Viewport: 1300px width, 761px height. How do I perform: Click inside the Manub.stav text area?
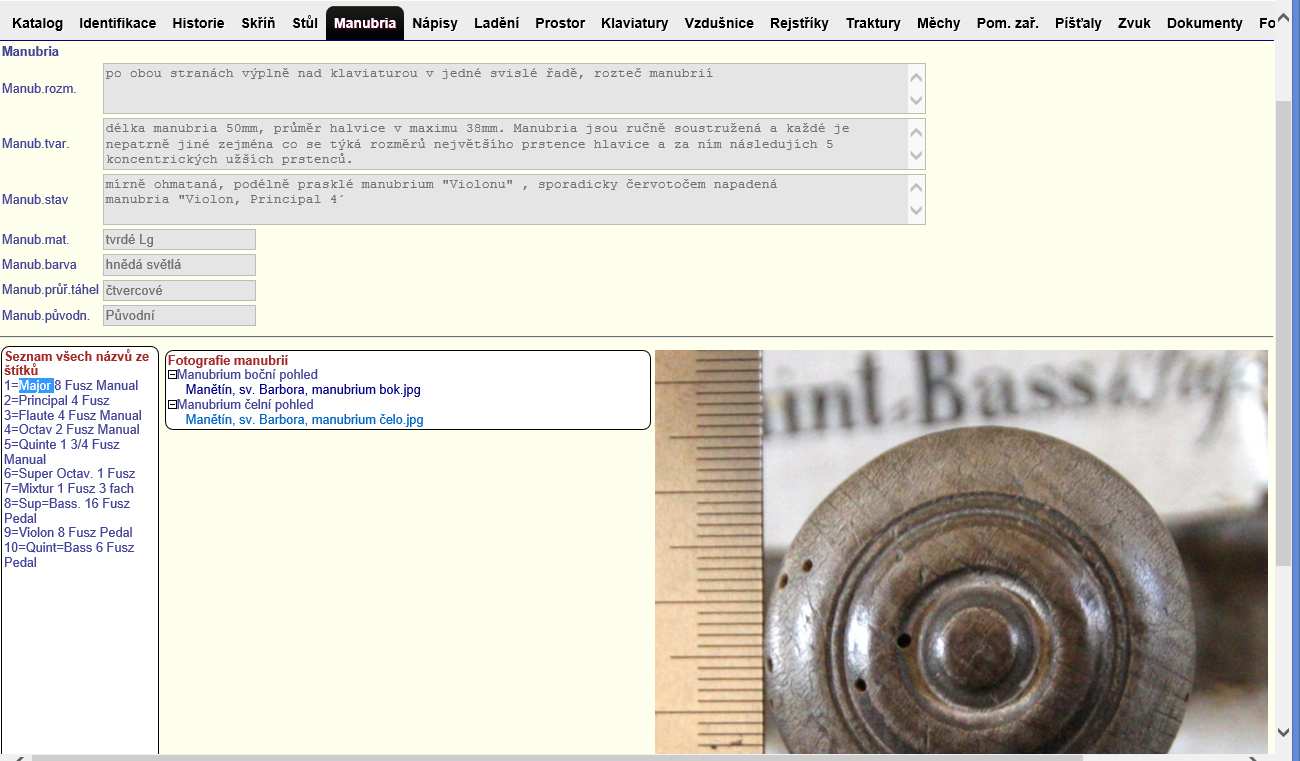click(x=514, y=200)
